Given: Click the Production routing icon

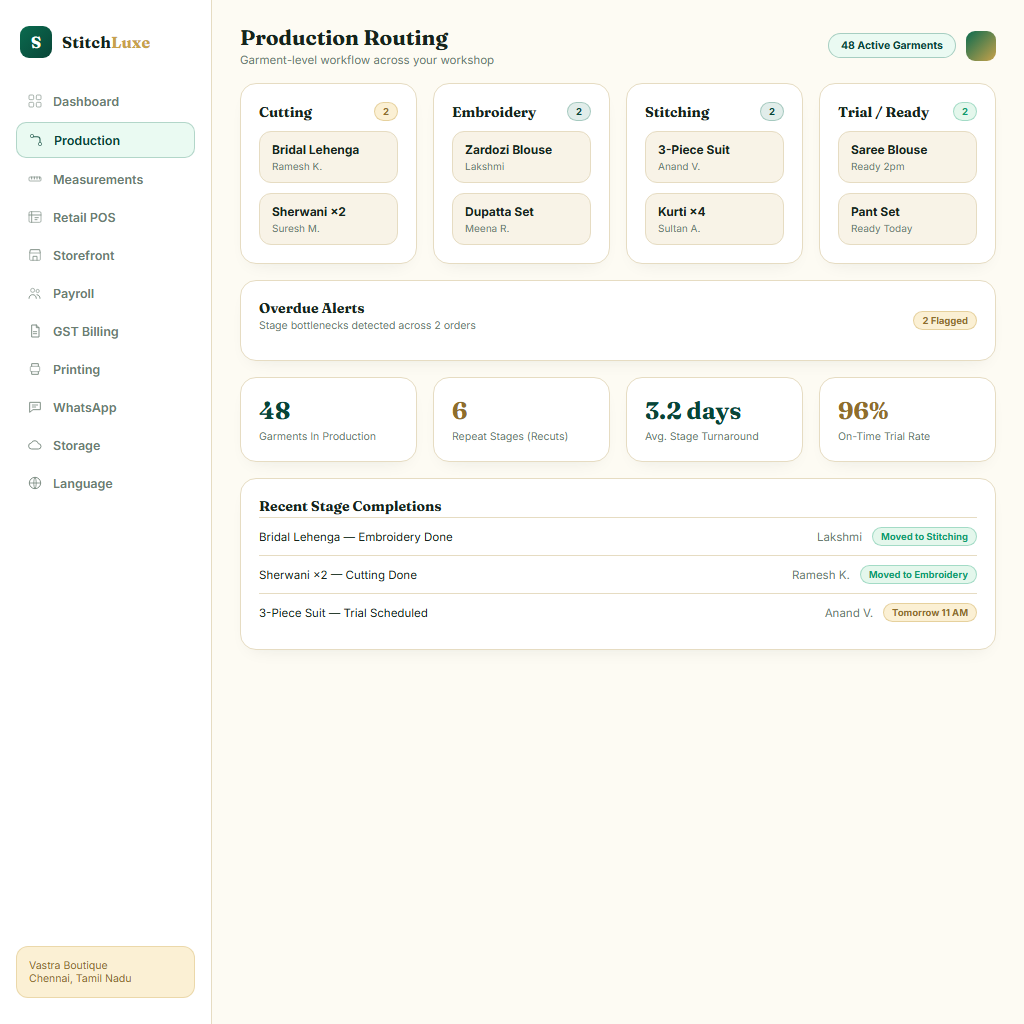Looking at the screenshot, I should tap(36, 140).
